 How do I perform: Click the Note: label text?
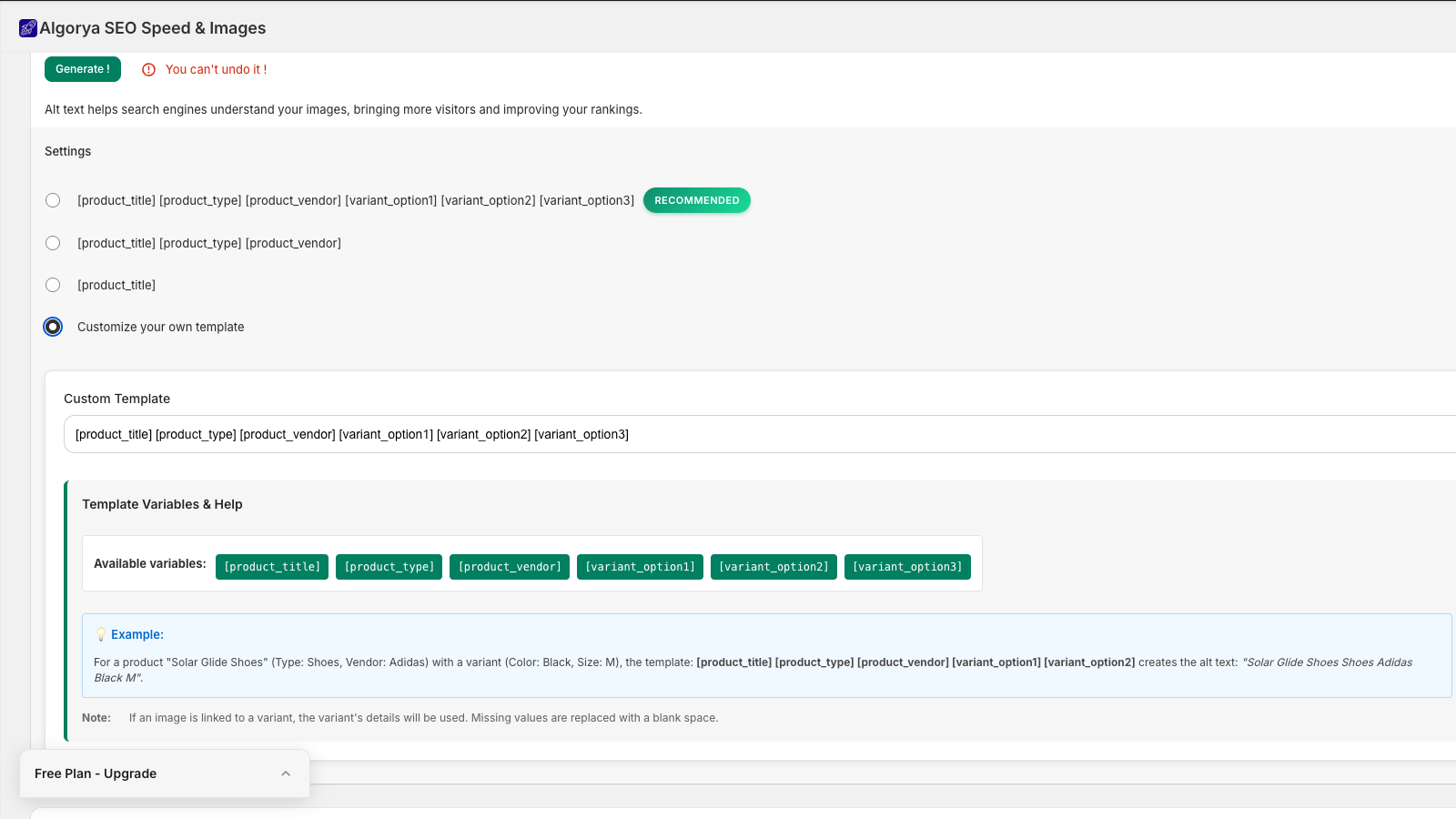(x=96, y=718)
